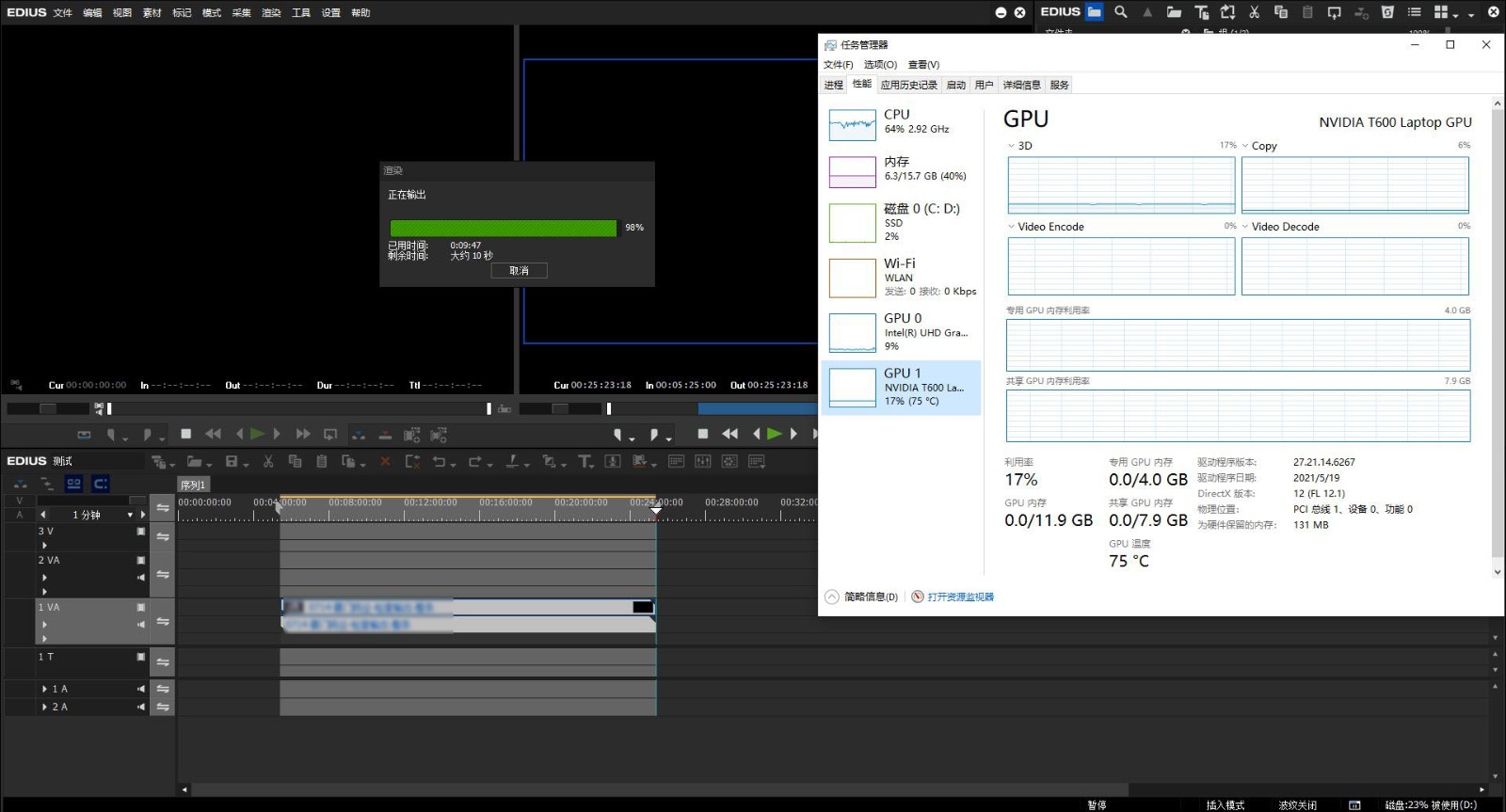Select GPU 1 NVIDIA T600 in the performance list
The height and width of the screenshot is (812, 1506).
(901, 388)
